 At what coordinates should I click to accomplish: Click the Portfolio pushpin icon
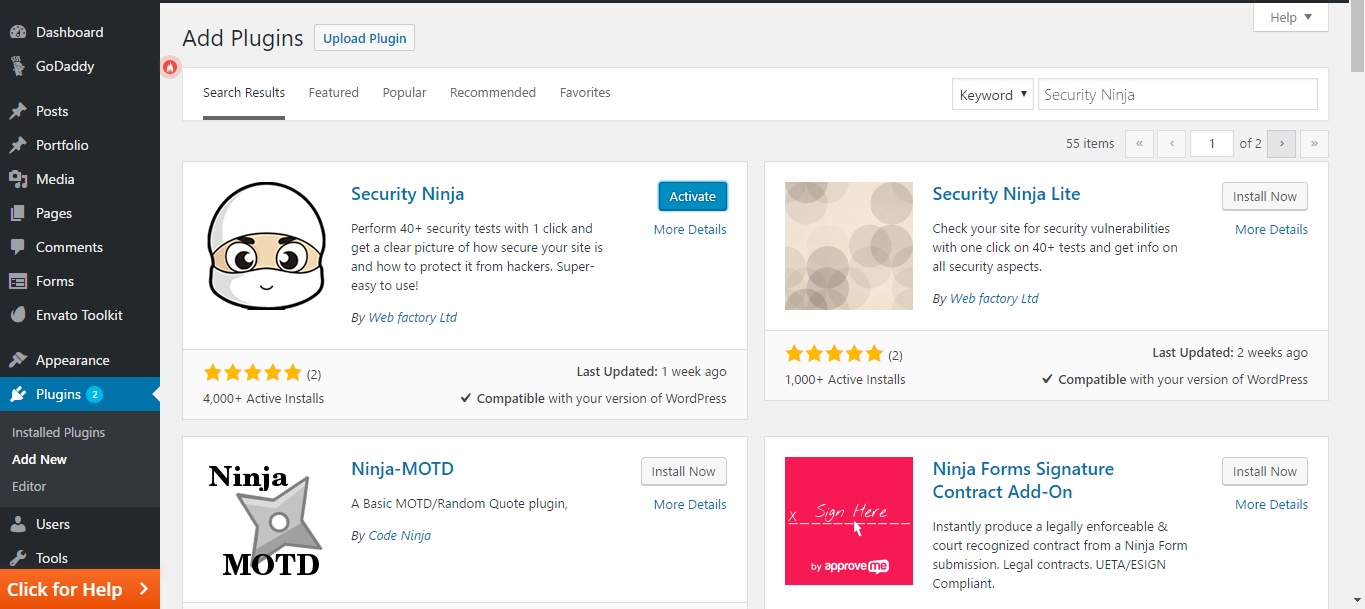pyautogui.click(x=18, y=145)
